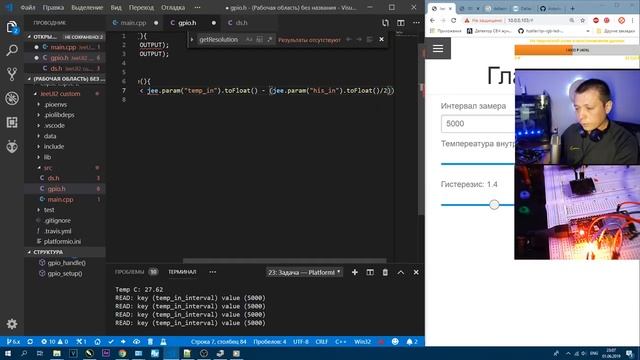Open the editor more actions ellipsis
The width and height of the screenshot is (640, 360).
416,23
